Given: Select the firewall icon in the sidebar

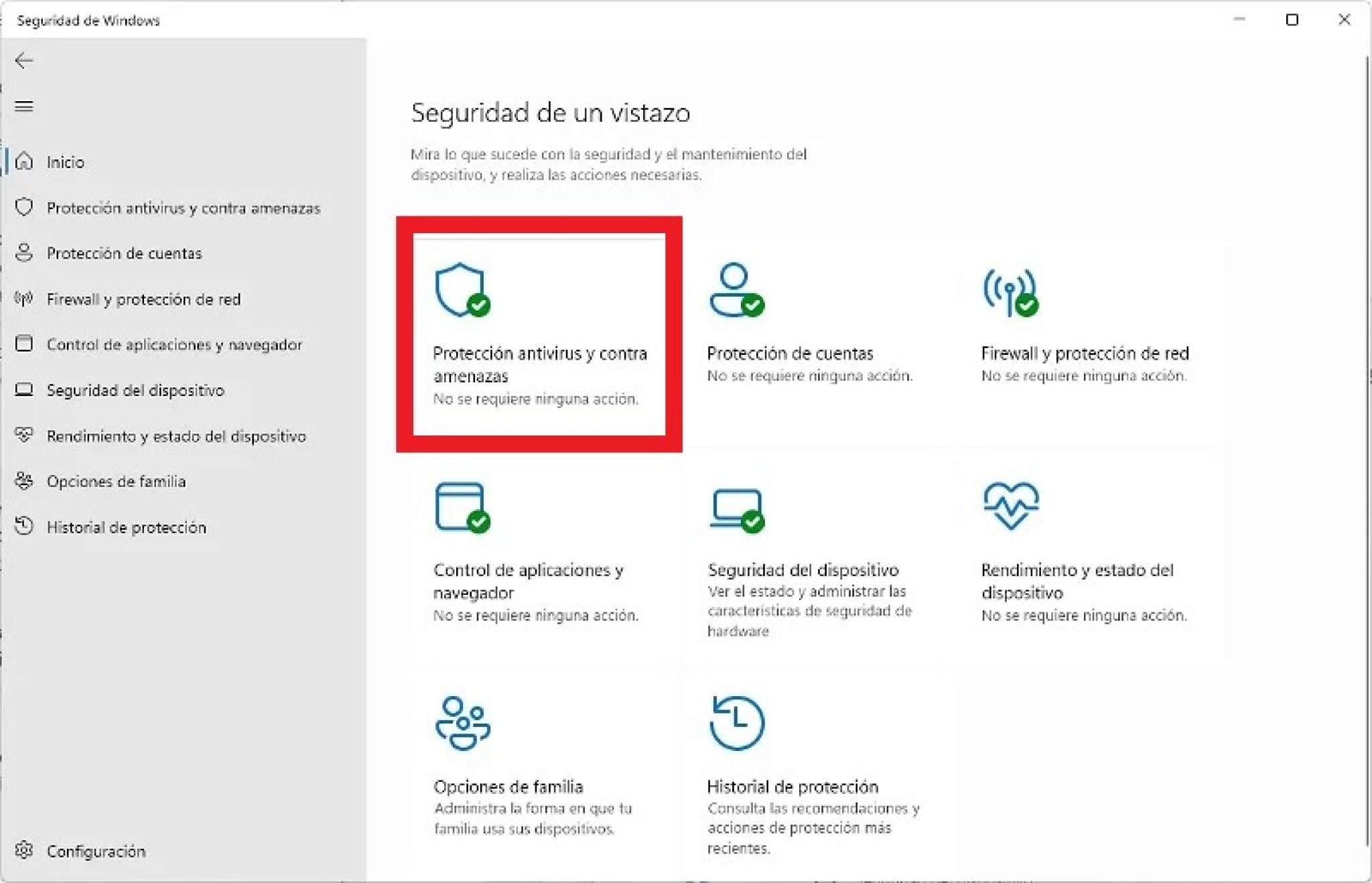Looking at the screenshot, I should 25,299.
